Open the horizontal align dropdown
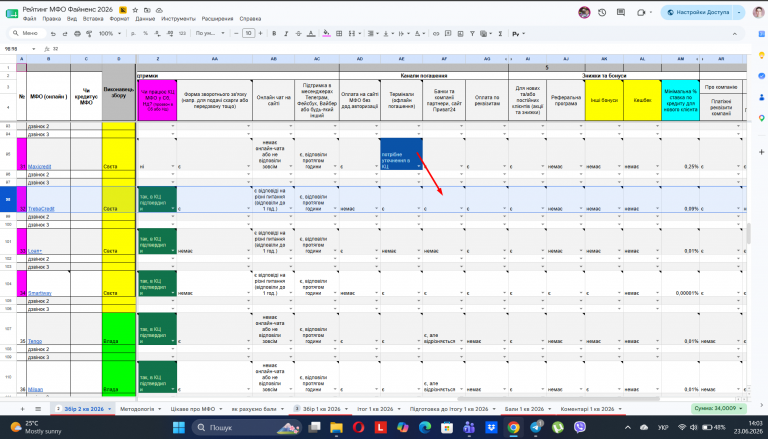This screenshot has height=439, width=768. click(x=372, y=33)
